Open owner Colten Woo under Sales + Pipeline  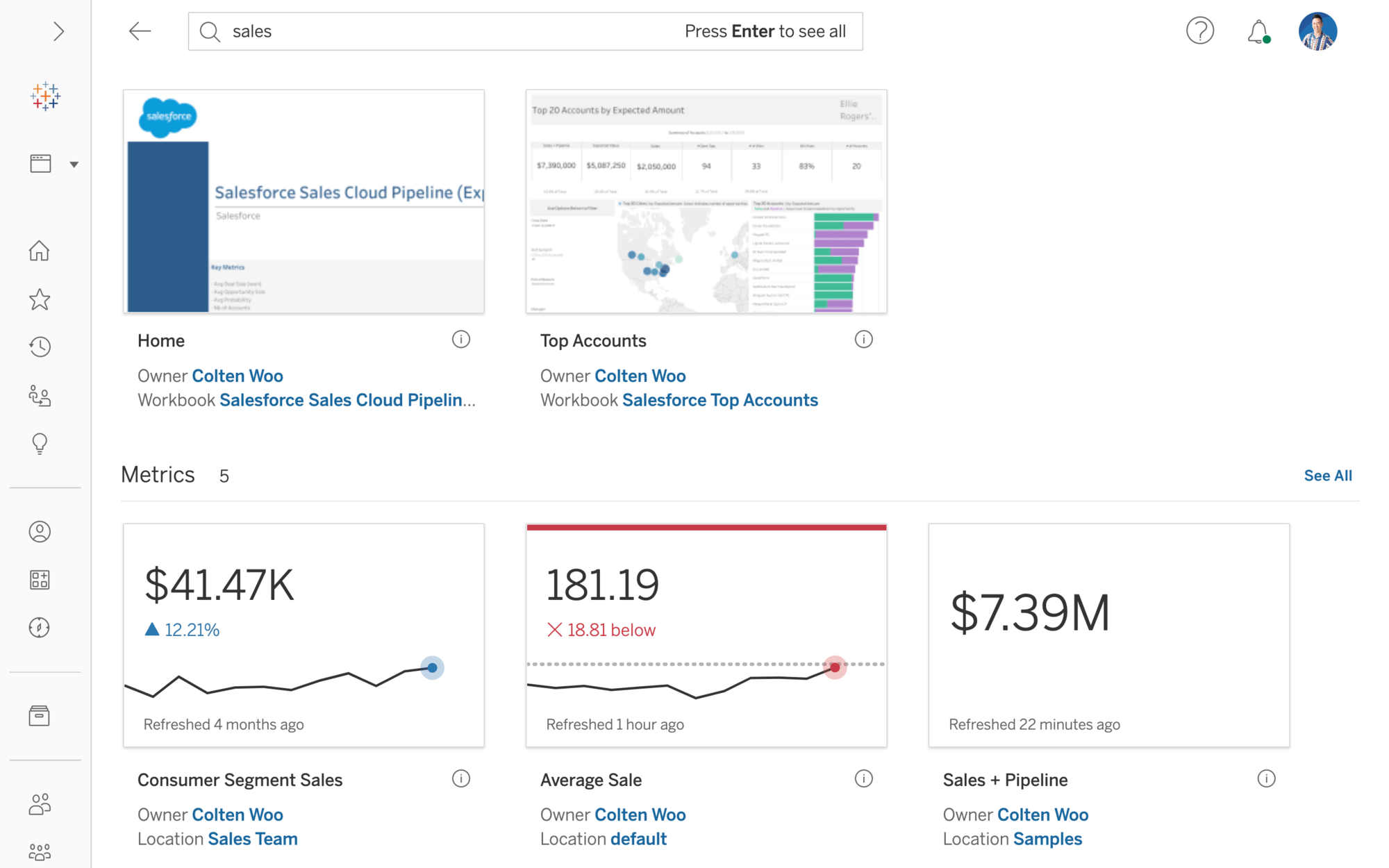tap(1043, 815)
